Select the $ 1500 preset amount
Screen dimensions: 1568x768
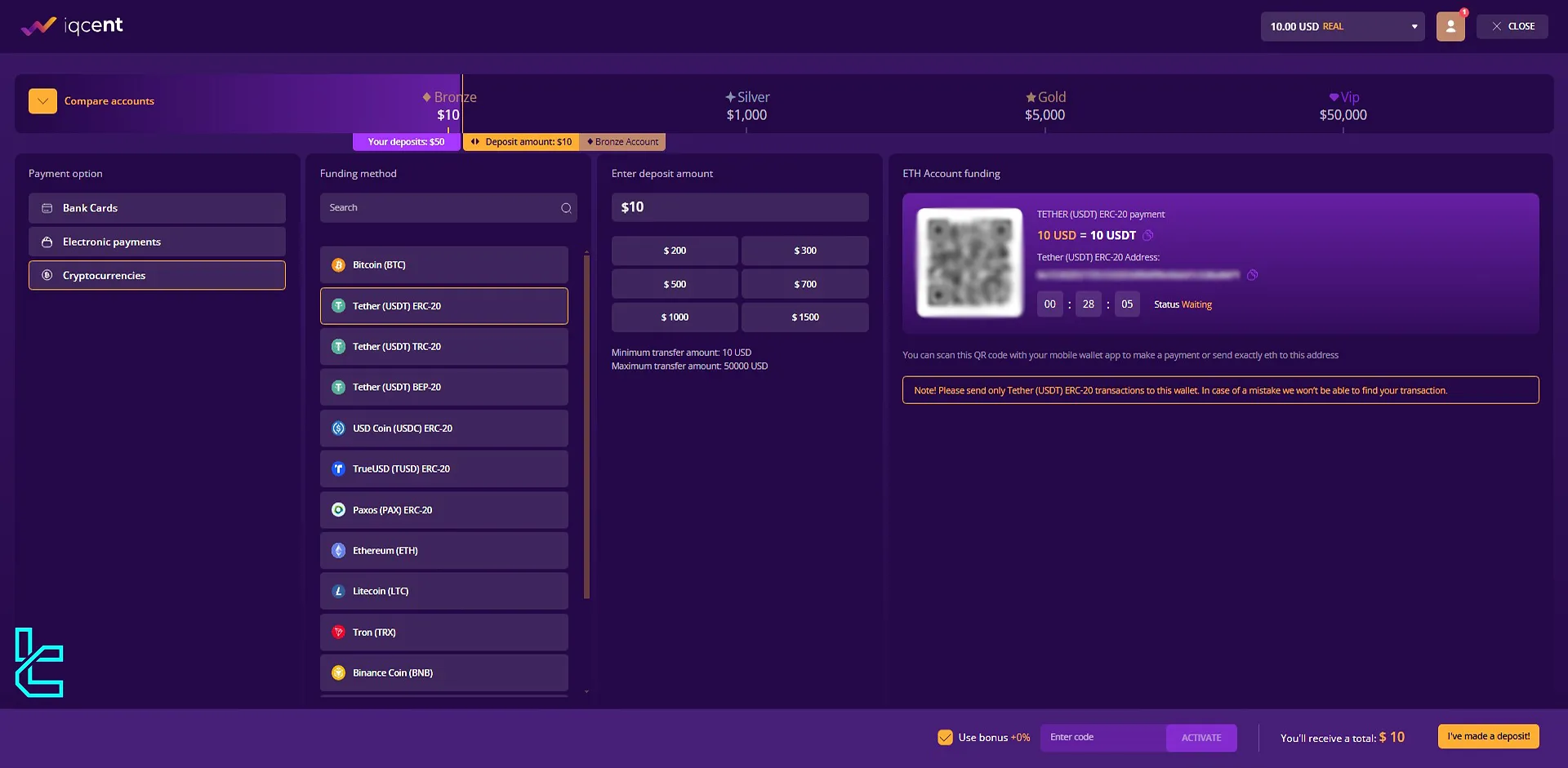[x=805, y=317]
